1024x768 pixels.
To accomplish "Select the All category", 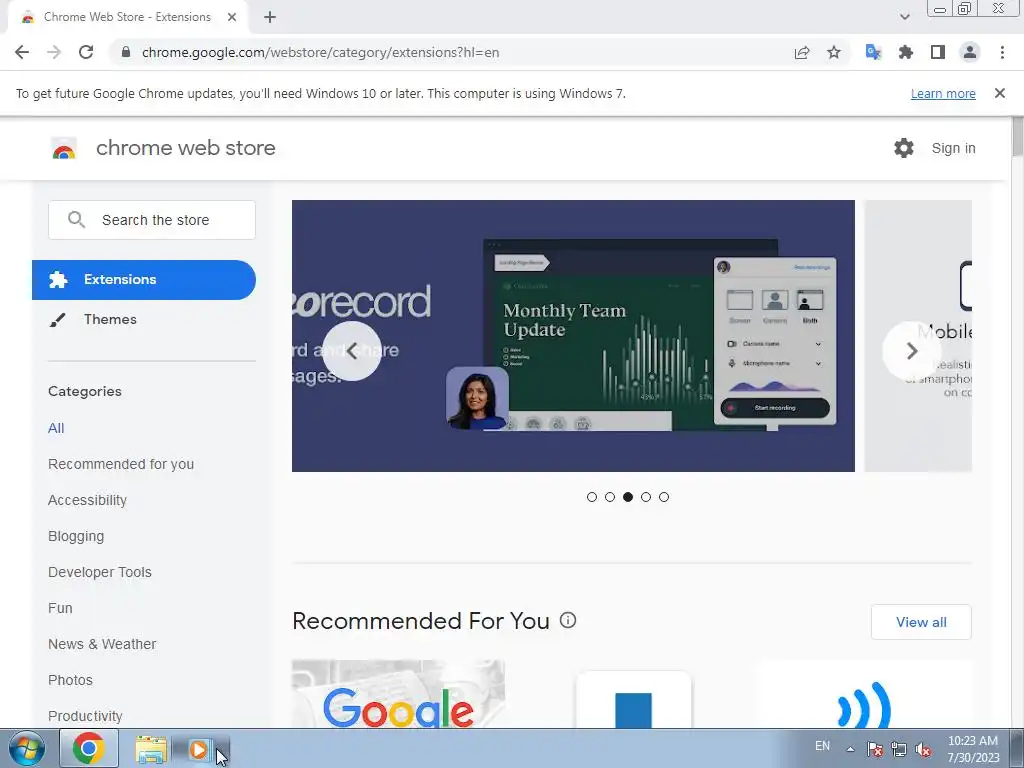I will click(56, 428).
